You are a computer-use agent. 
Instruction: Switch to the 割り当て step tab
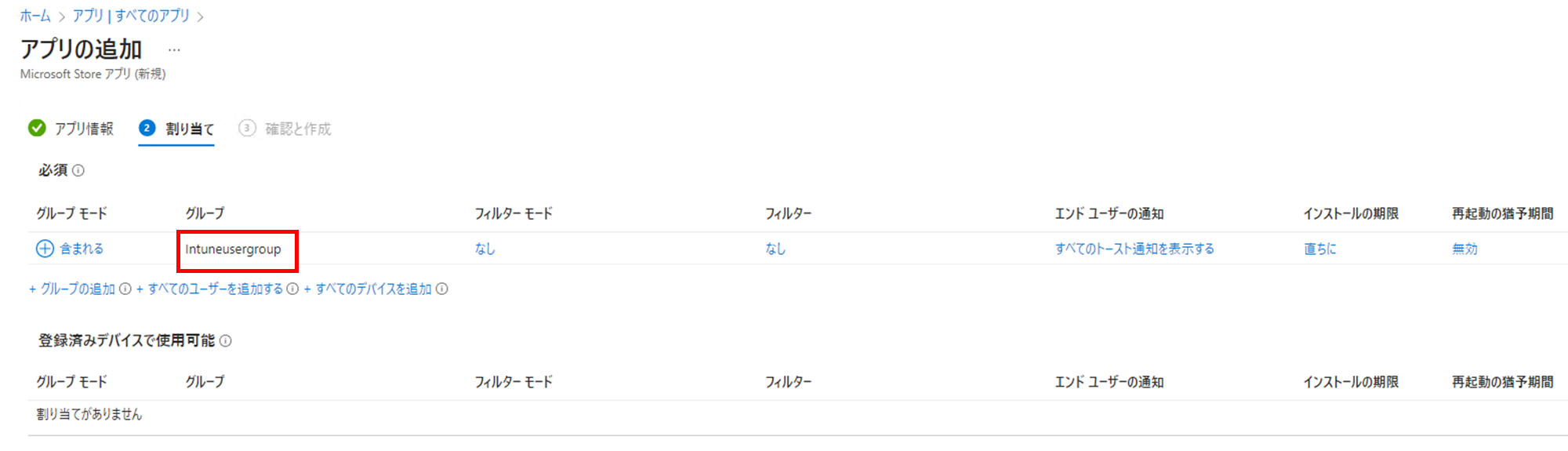pos(176,129)
